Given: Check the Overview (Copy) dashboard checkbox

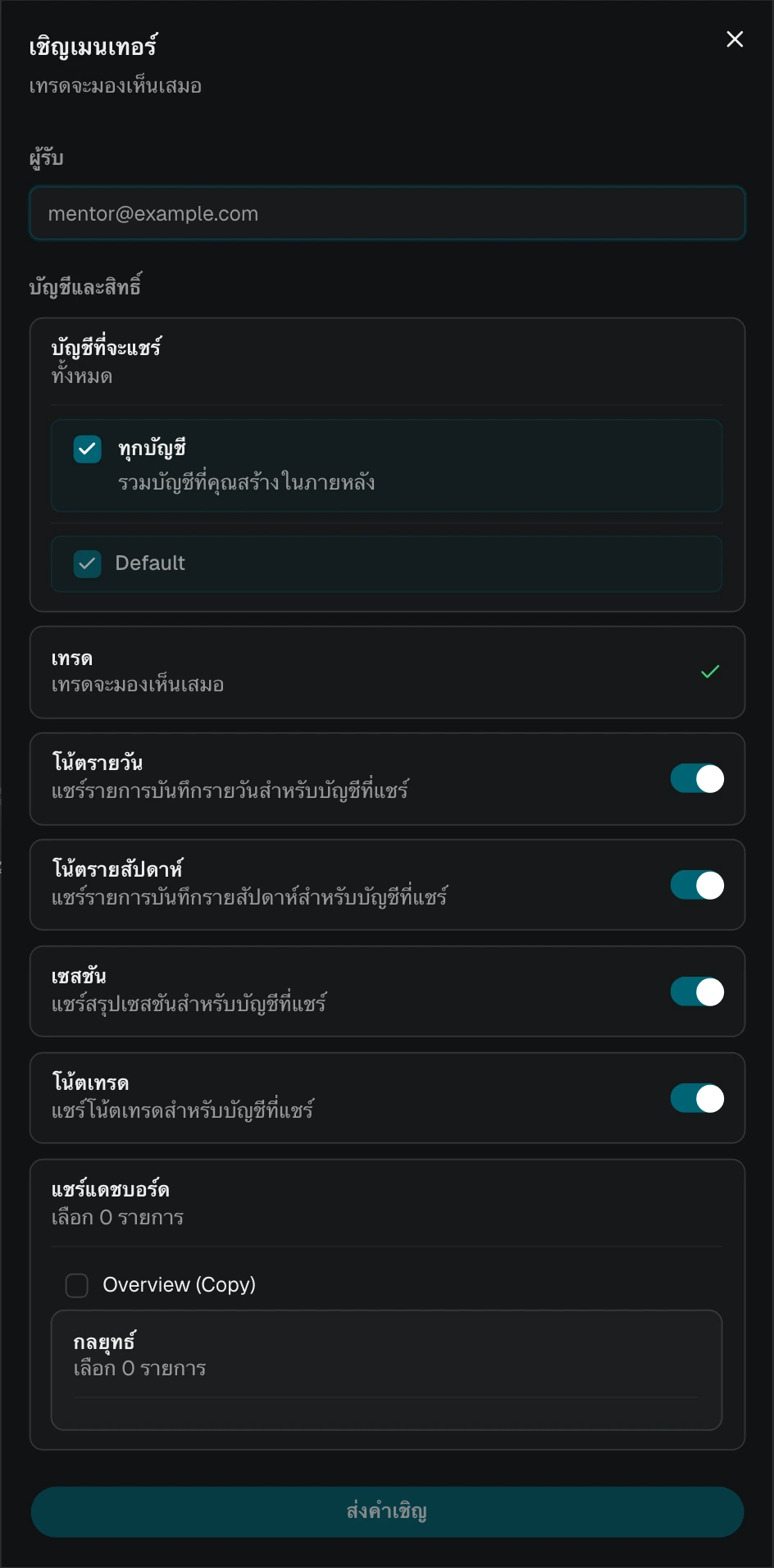Looking at the screenshot, I should tap(77, 1285).
